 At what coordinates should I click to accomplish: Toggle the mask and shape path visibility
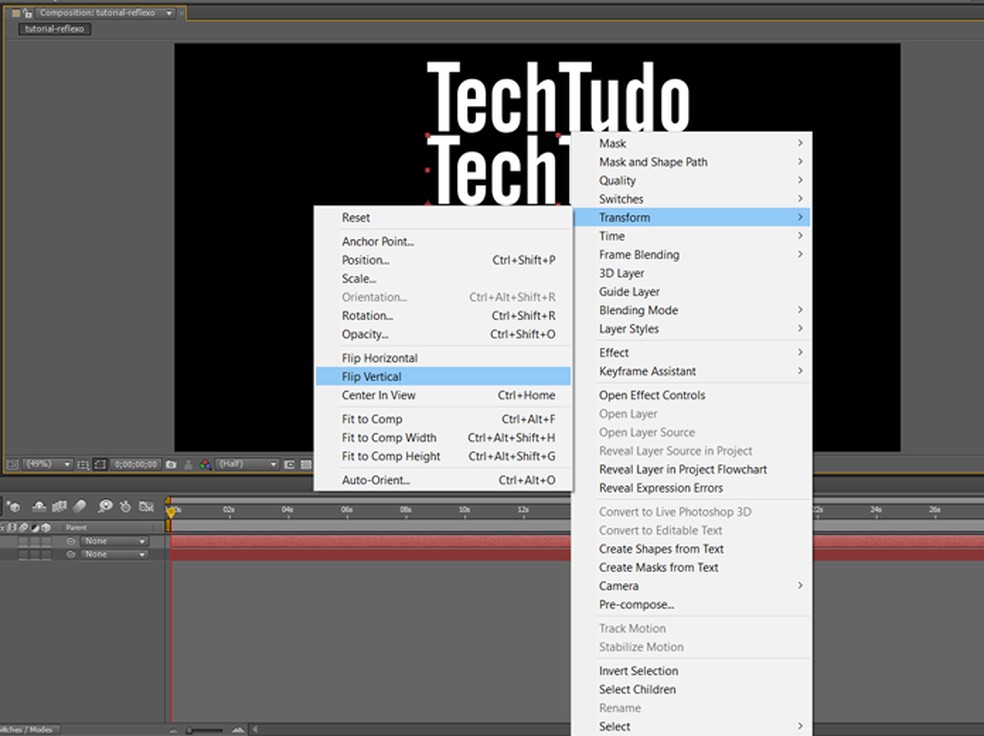pos(100,464)
